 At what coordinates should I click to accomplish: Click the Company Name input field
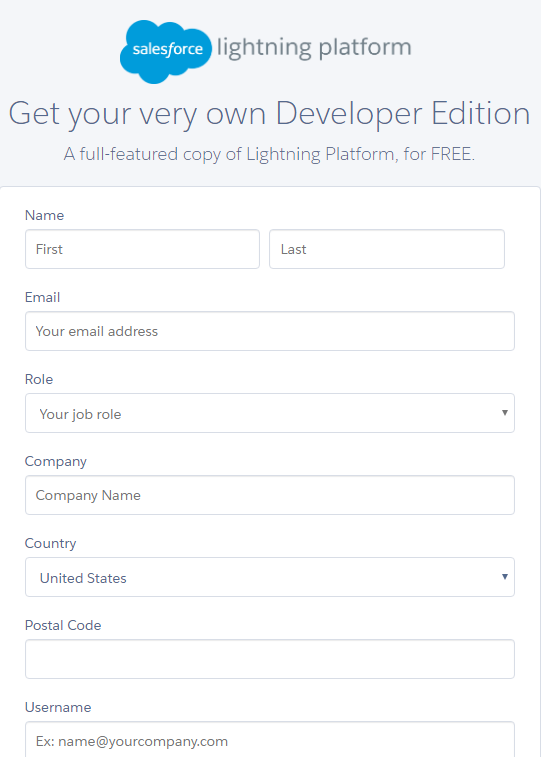270,495
